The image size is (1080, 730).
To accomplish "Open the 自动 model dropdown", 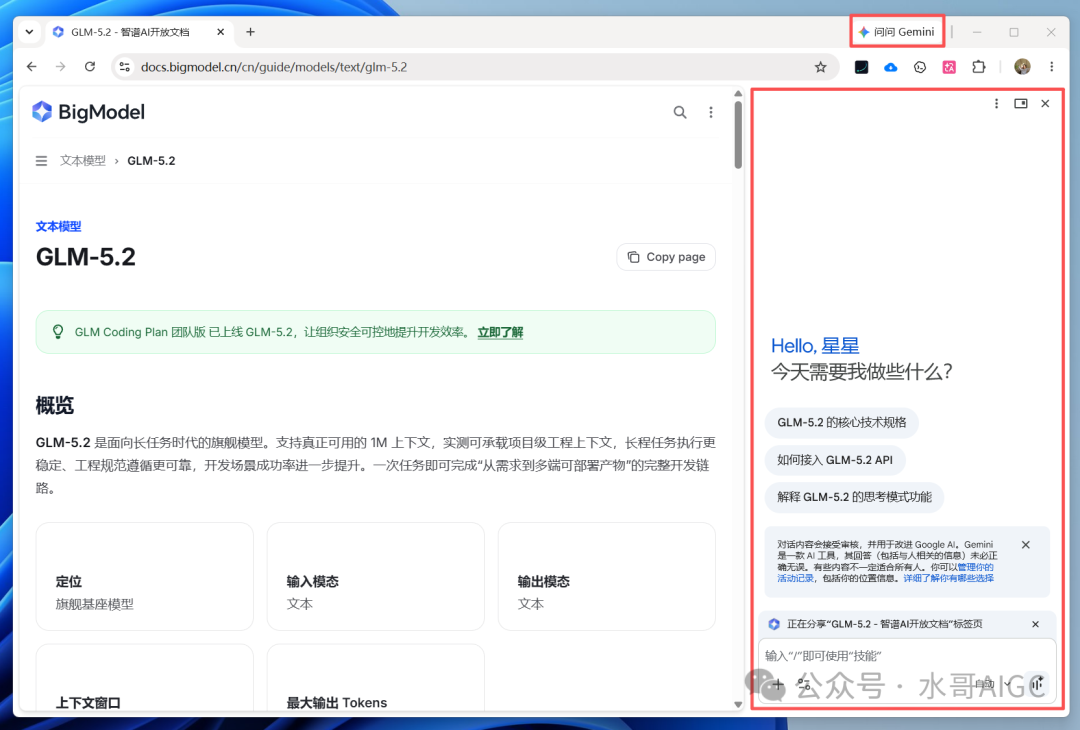I will [993, 684].
